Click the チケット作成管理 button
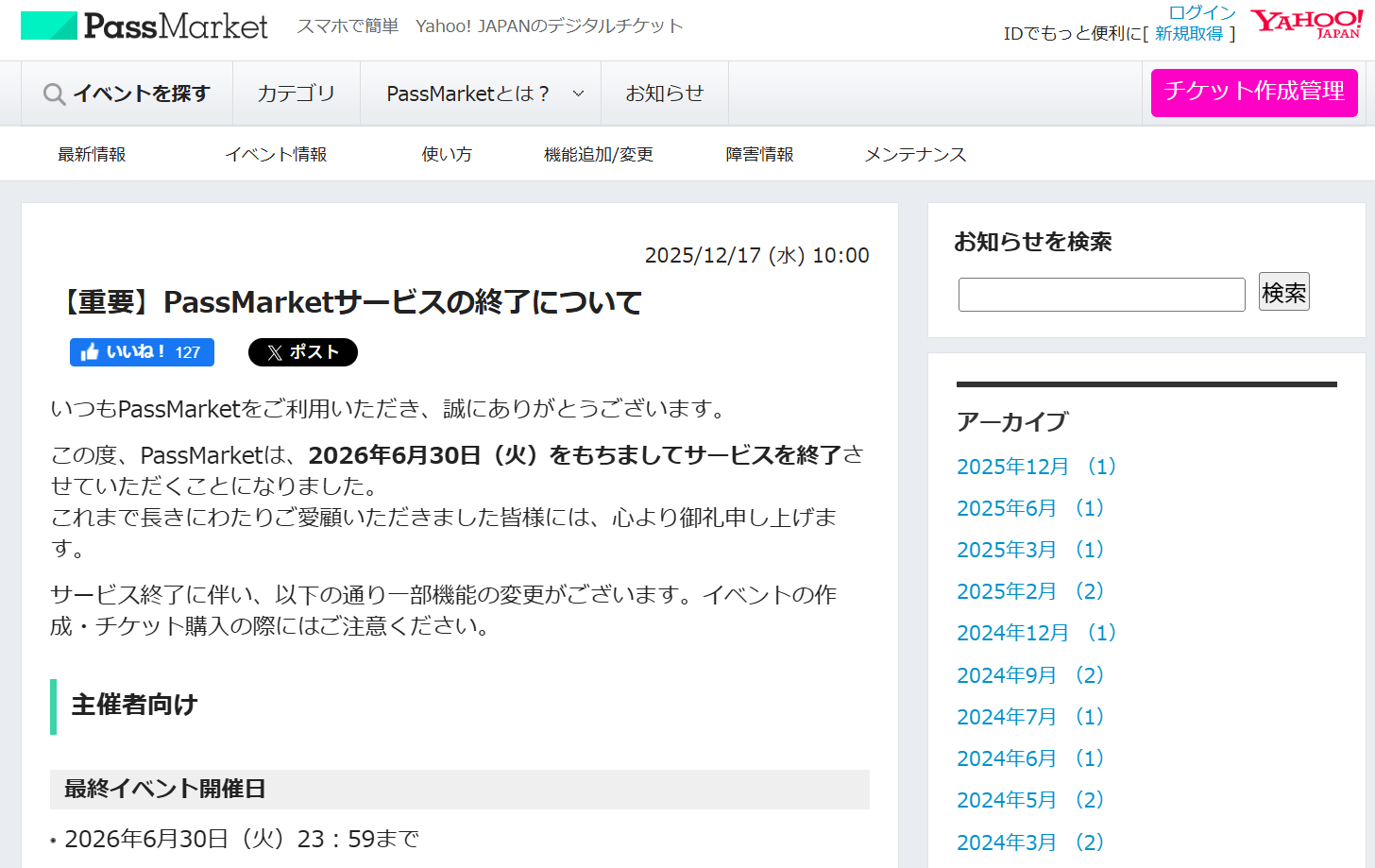Image resolution: width=1375 pixels, height=868 pixels. (x=1253, y=92)
